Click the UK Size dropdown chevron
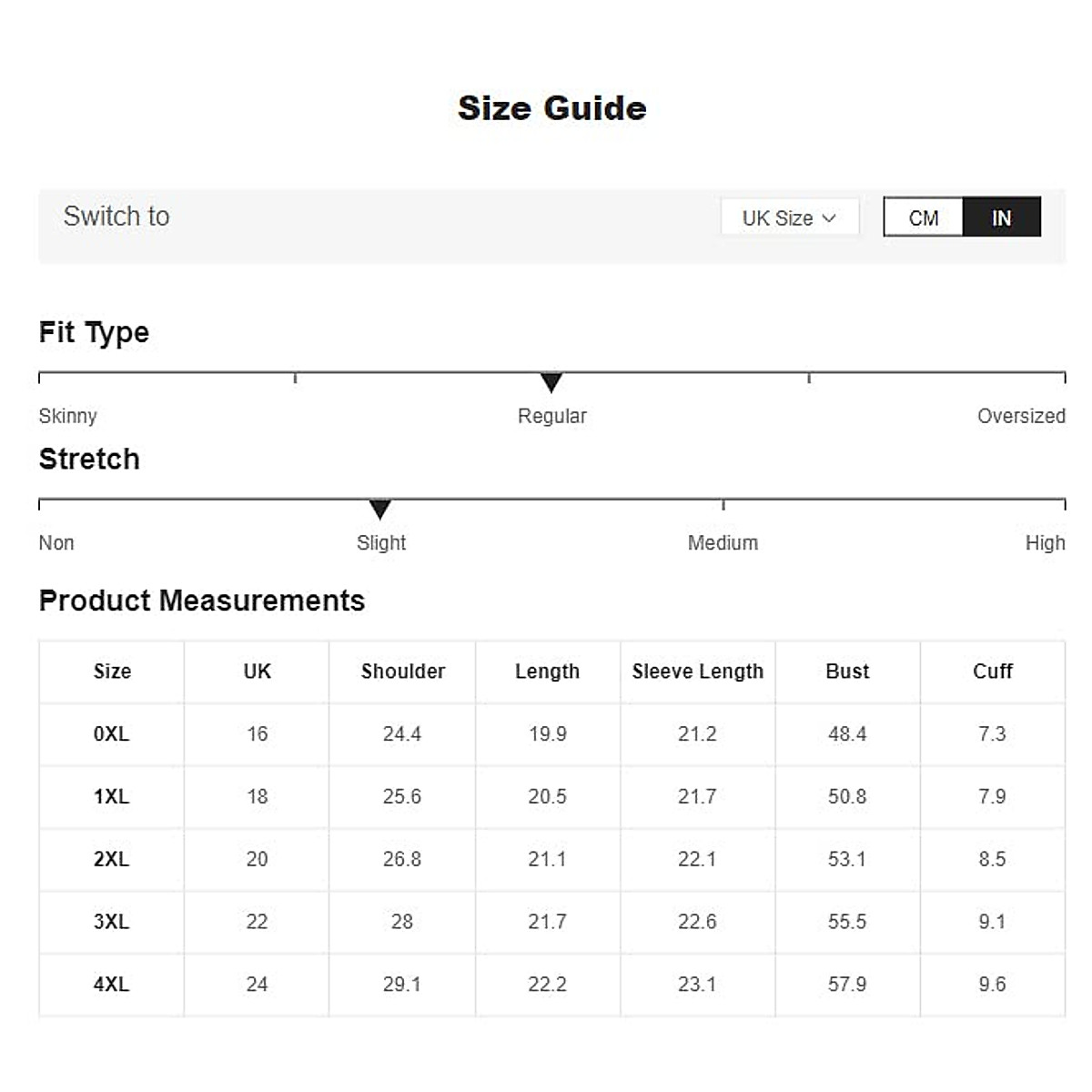Viewport: 1092px width, 1092px height. click(x=829, y=217)
